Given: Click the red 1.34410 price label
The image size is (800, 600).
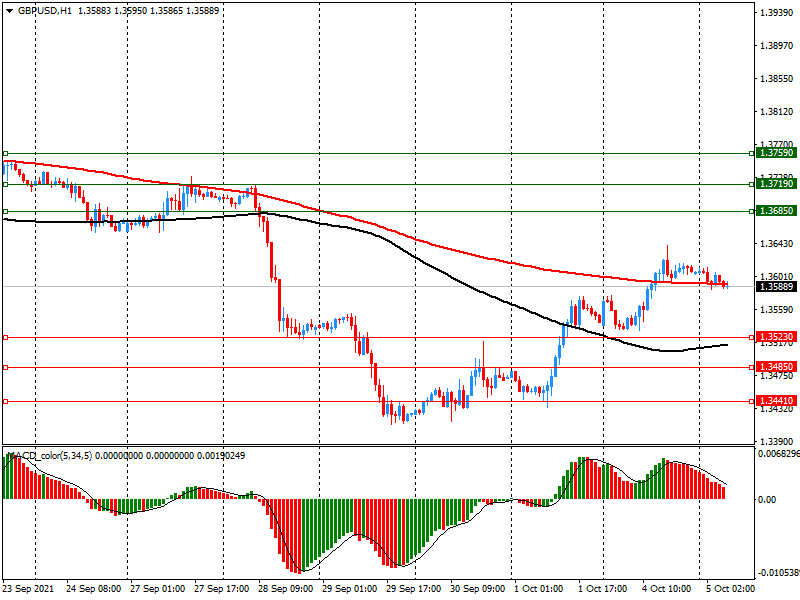Looking at the screenshot, I should 777,401.
